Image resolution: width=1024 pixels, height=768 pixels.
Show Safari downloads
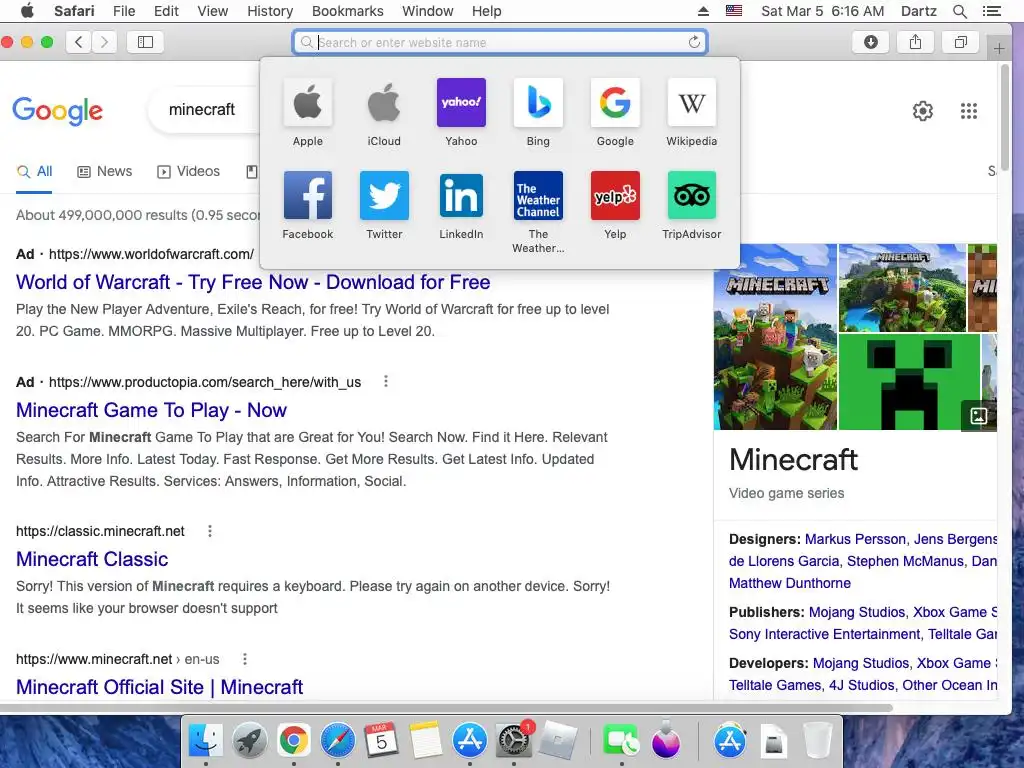pyautogui.click(x=871, y=42)
